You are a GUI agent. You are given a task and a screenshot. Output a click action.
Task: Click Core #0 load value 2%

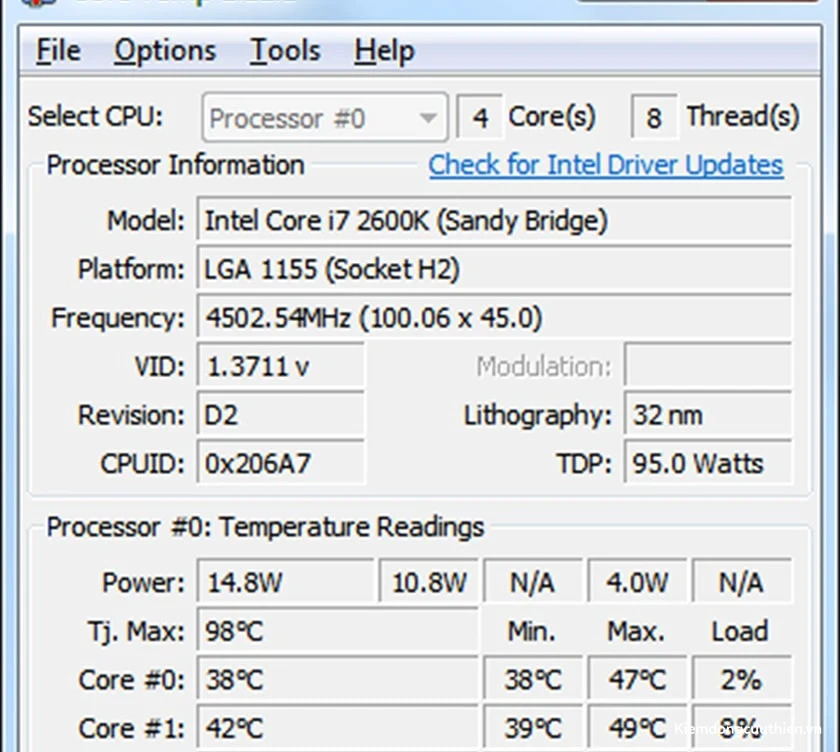(742, 680)
